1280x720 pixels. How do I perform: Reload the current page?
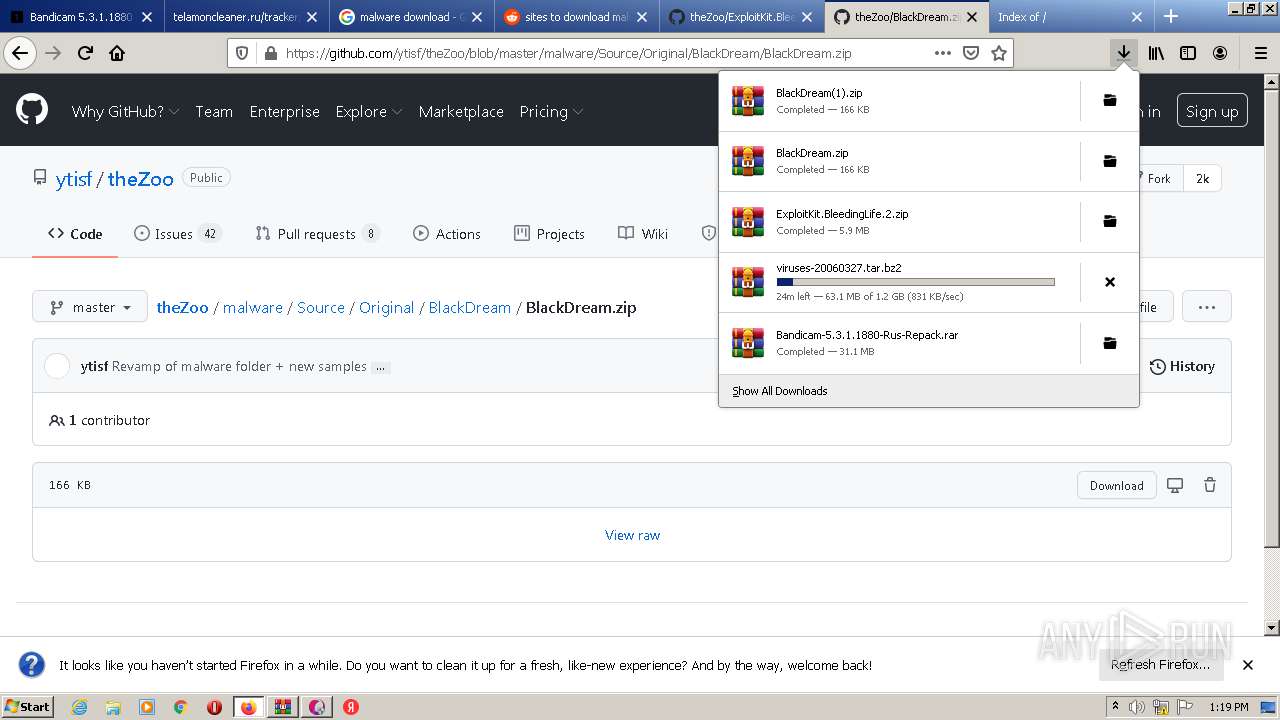click(x=86, y=53)
